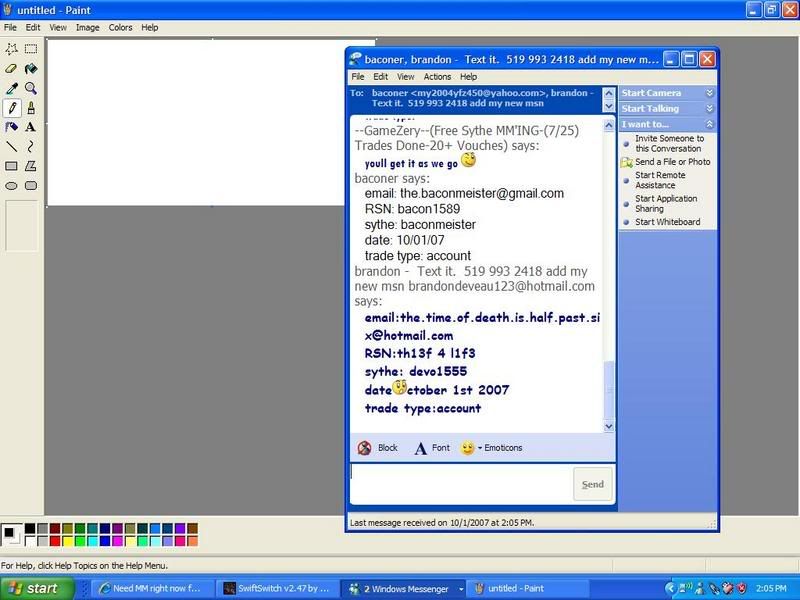Screen dimensions: 800x600
Task: Pick the black color swatch in palette
Action: [x=30, y=529]
